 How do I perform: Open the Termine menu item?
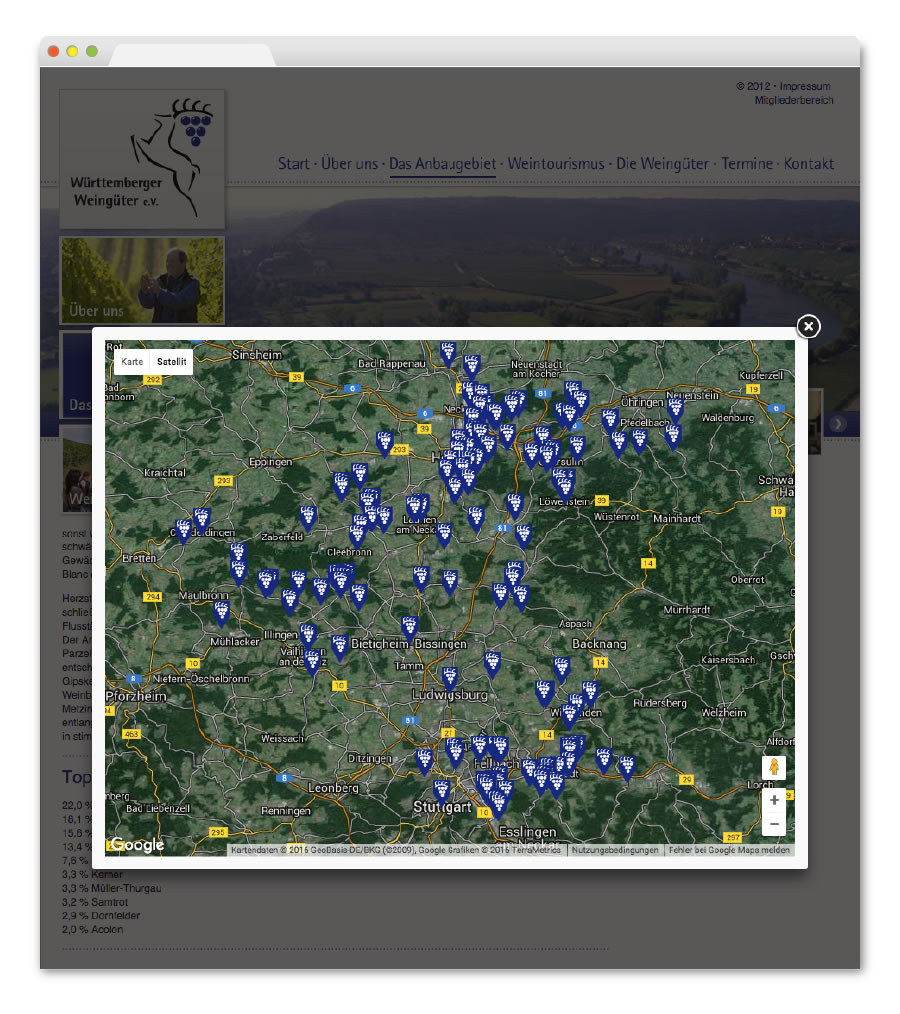tap(747, 164)
